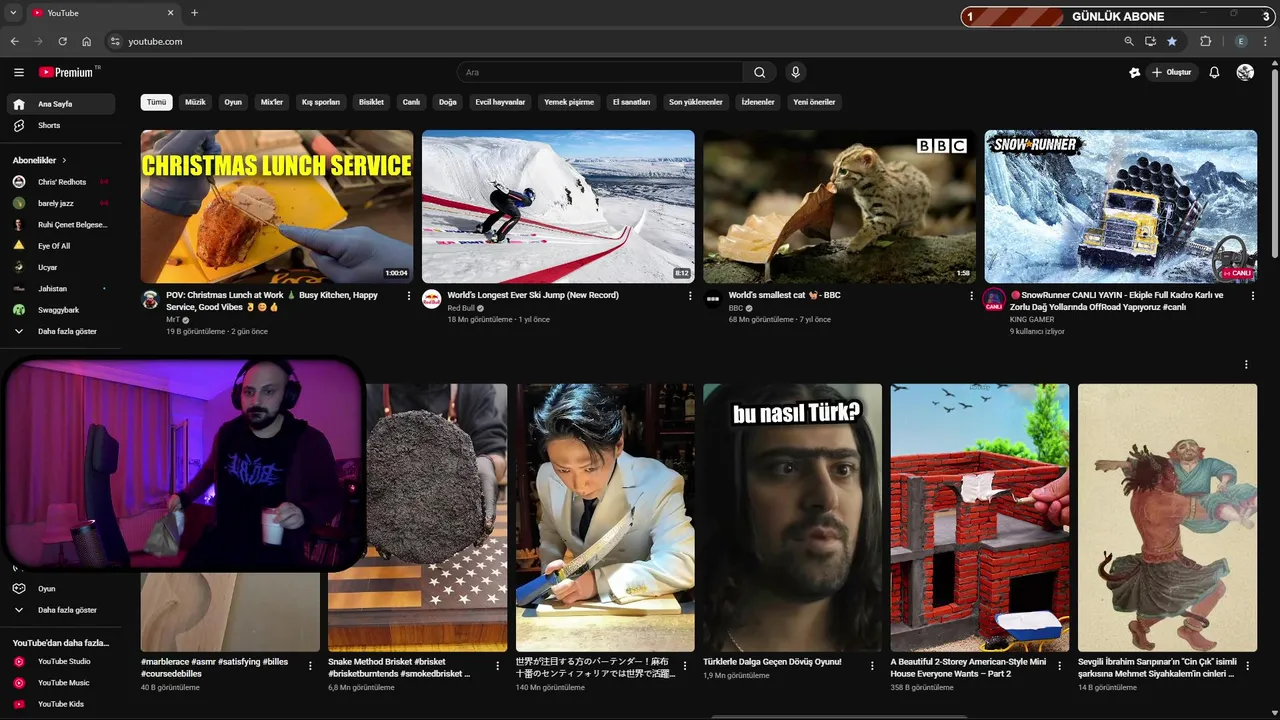1280x720 pixels.
Task: Open SnowRunner live stream thumbnail
Action: click(x=1121, y=206)
